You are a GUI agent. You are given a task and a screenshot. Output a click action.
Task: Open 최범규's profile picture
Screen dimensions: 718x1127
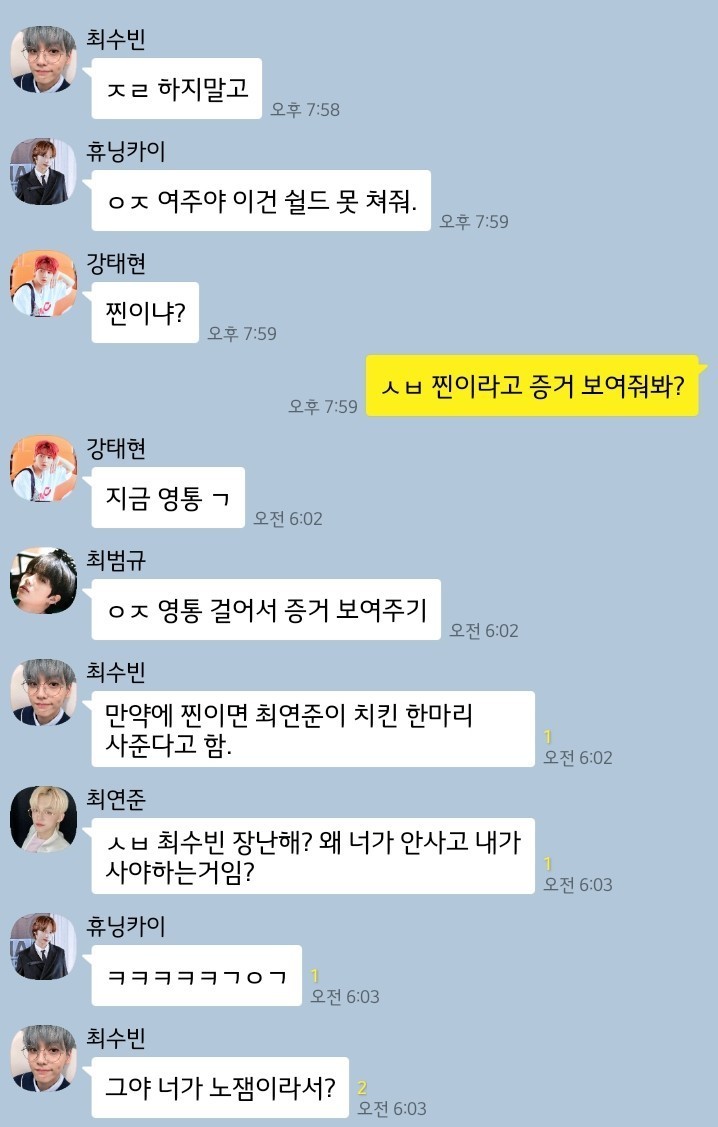pyautogui.click(x=43, y=580)
